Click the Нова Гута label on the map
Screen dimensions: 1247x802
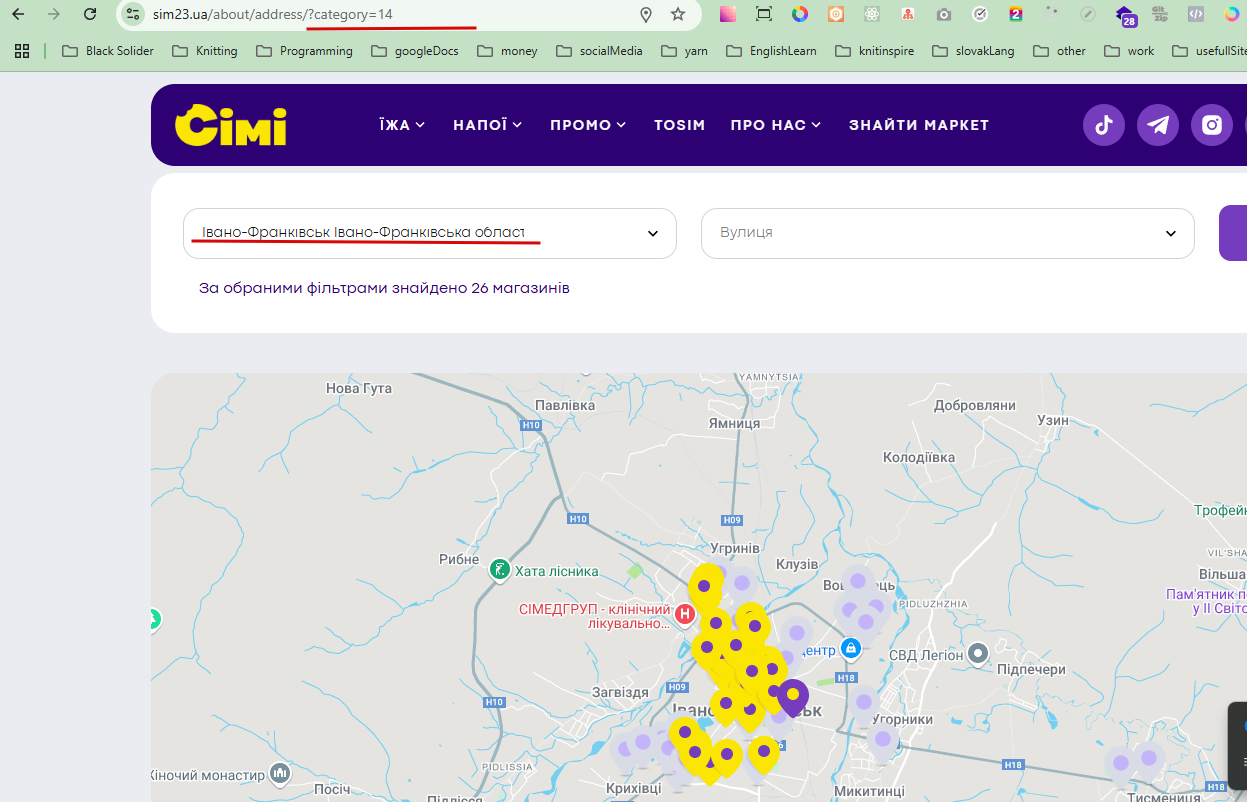[359, 388]
